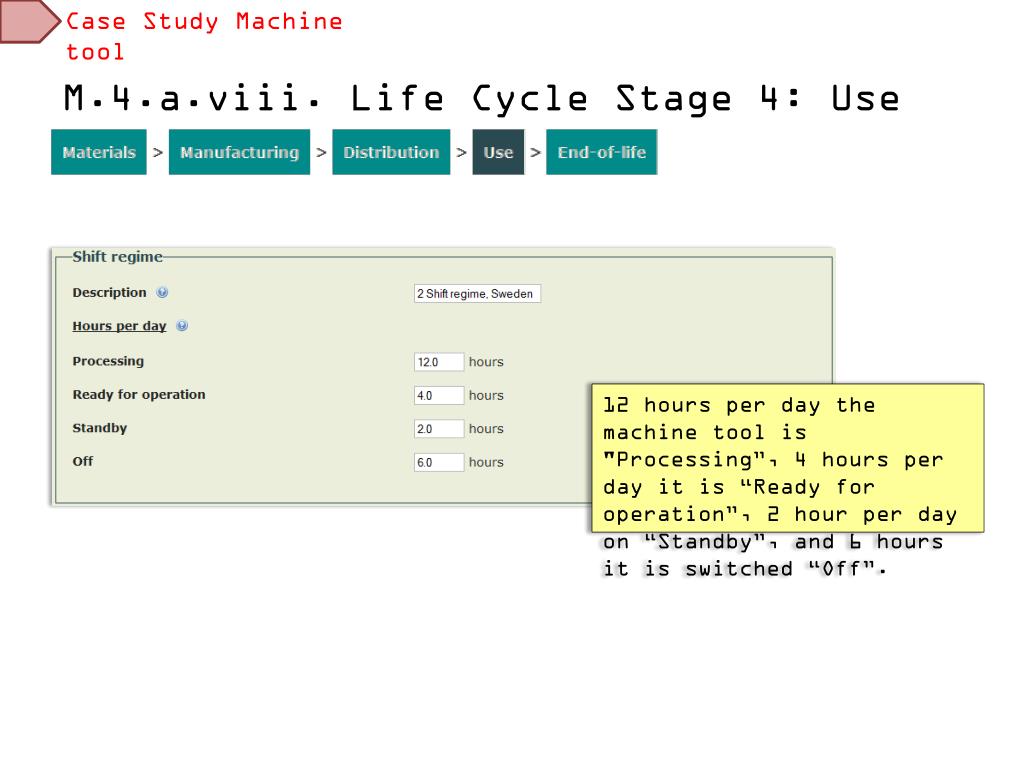
Task: Click the Processing hours input field
Action: point(439,362)
